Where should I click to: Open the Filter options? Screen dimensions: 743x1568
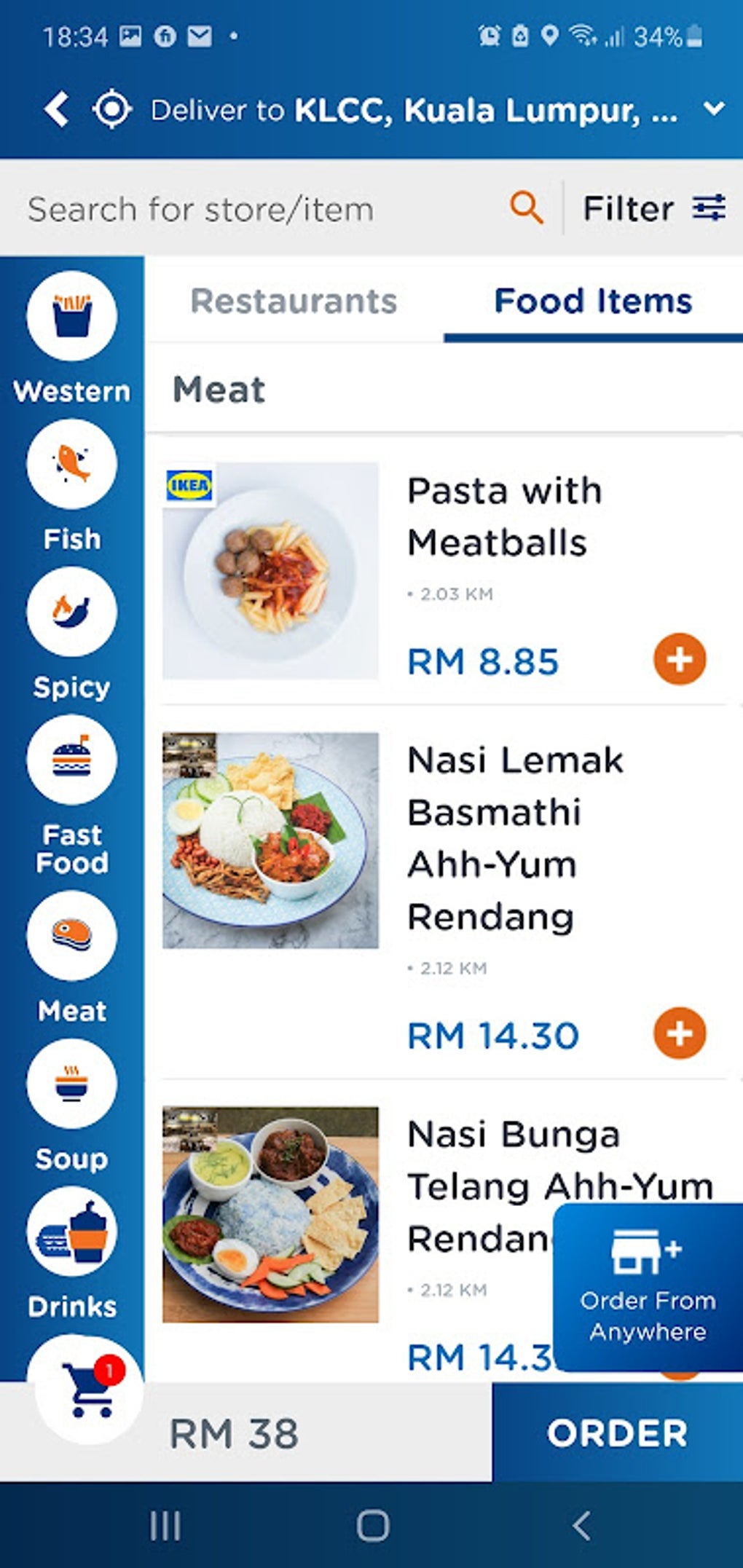653,208
